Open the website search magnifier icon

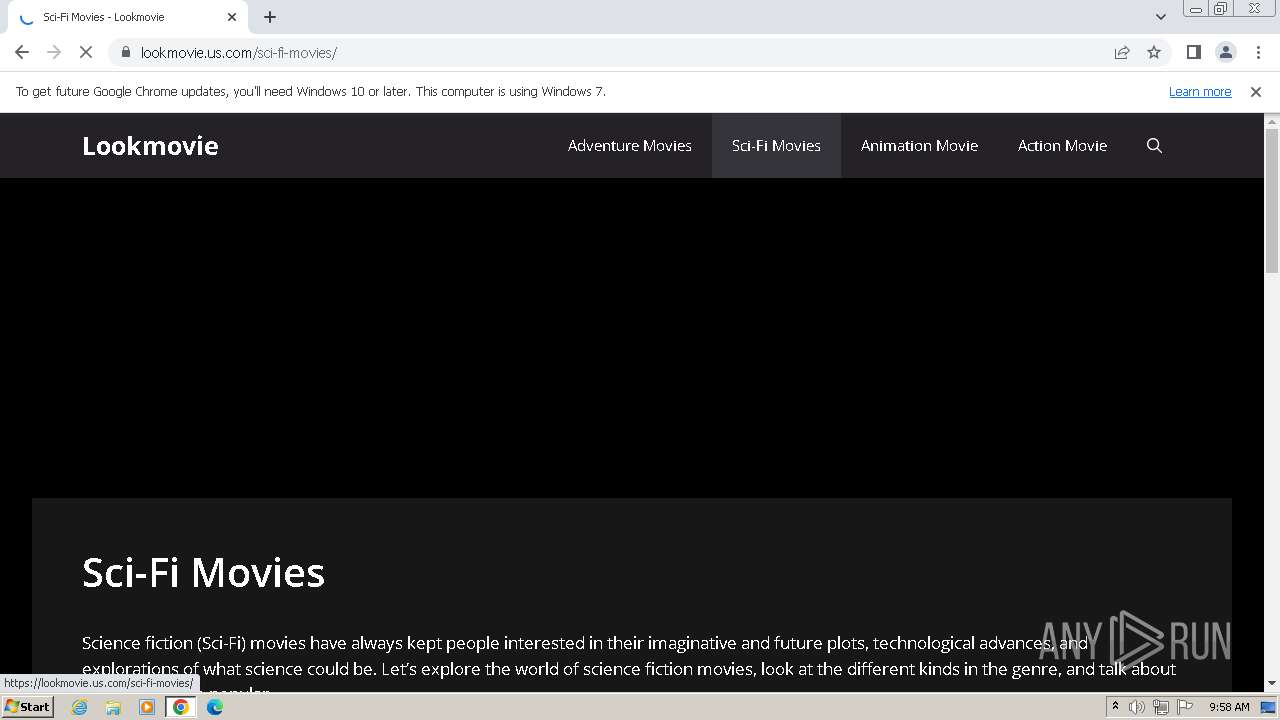pyautogui.click(x=1154, y=146)
